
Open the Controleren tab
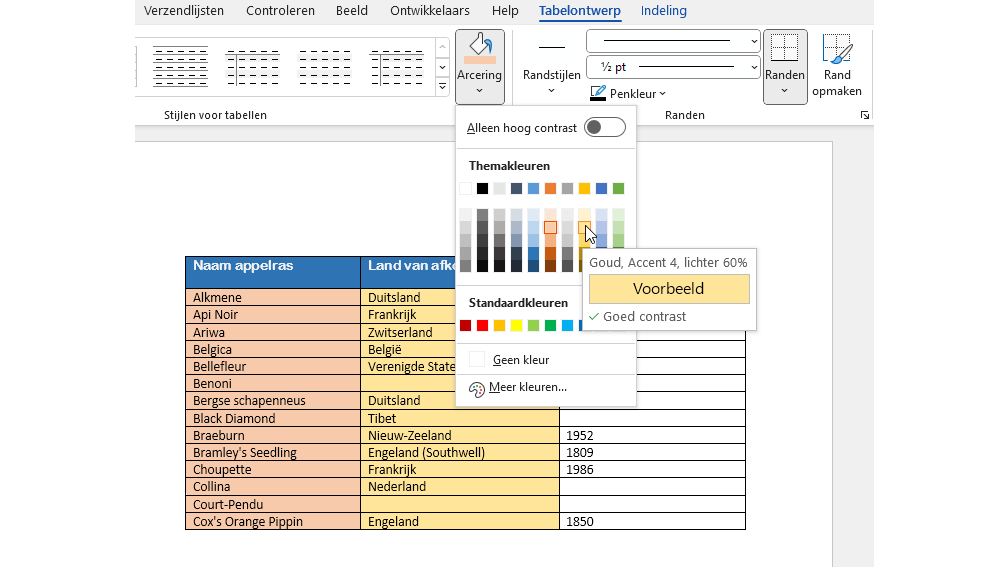280,11
